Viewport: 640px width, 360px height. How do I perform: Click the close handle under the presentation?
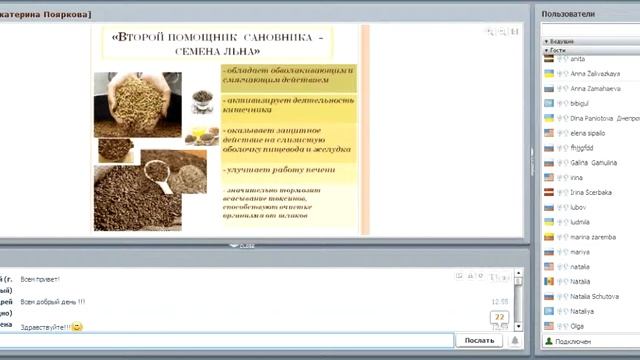pyautogui.click(x=242, y=246)
